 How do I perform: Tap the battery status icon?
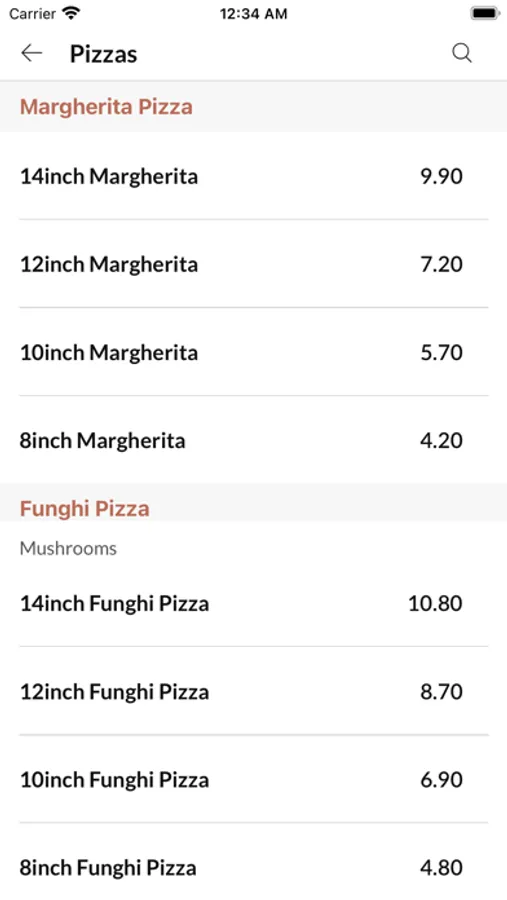(485, 13)
